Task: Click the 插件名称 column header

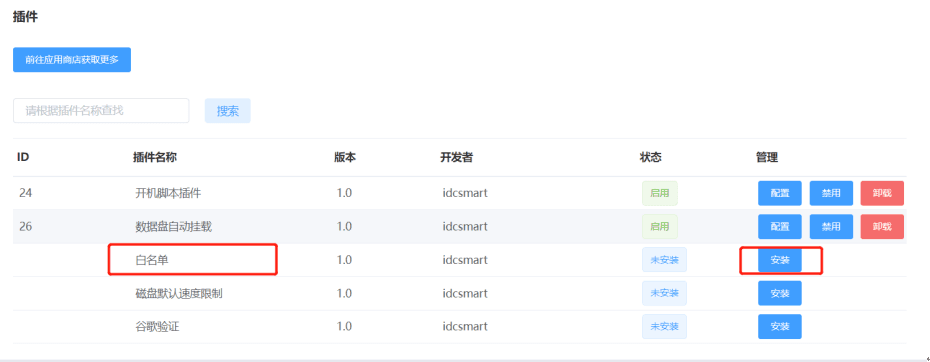Action: [155, 158]
